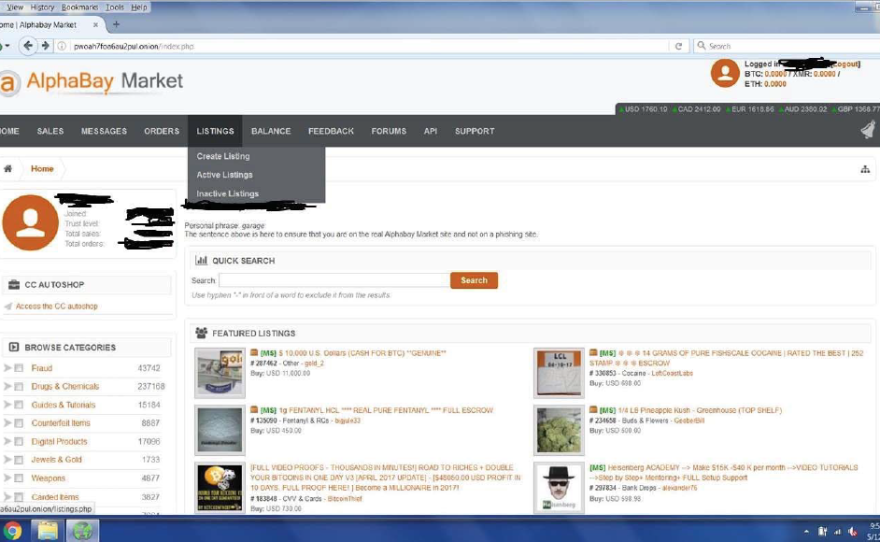880x542 pixels.
Task: Click the network icon in system tray
Action: (x=837, y=531)
